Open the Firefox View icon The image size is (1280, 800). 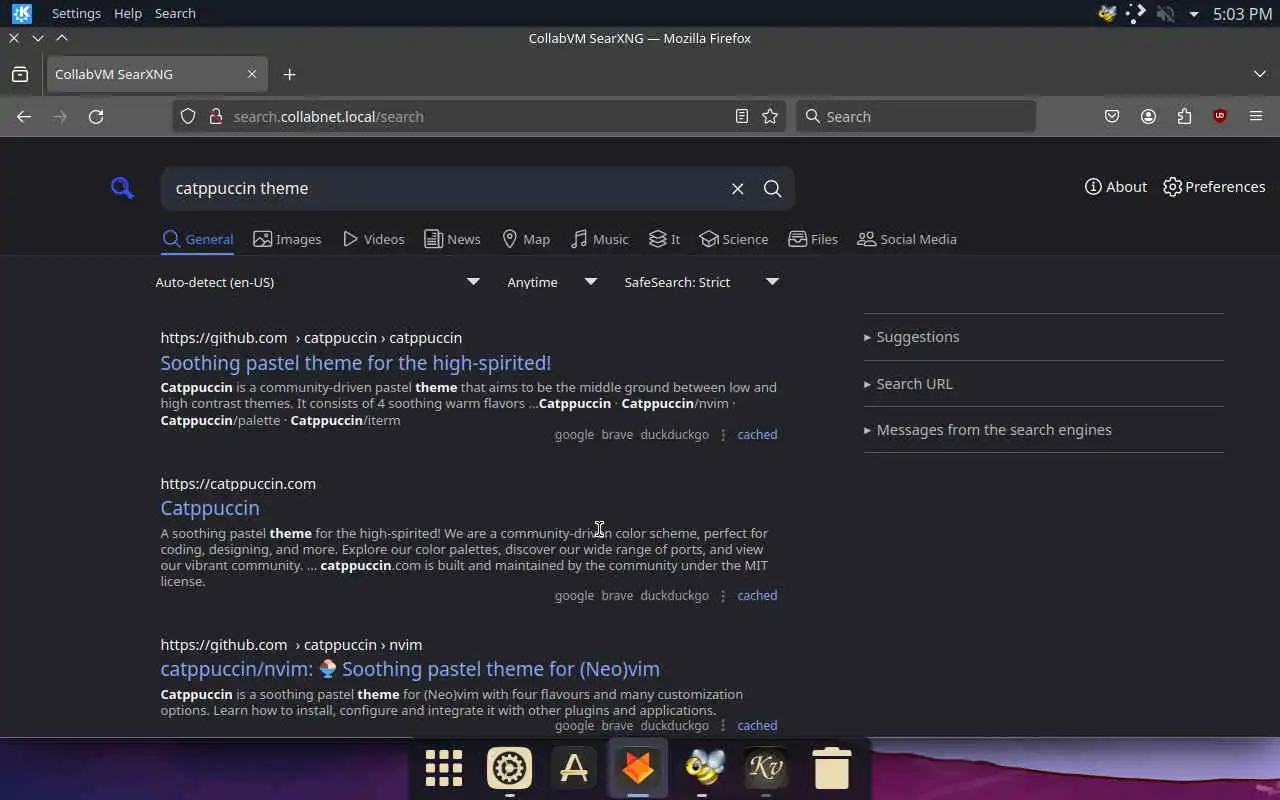point(20,74)
